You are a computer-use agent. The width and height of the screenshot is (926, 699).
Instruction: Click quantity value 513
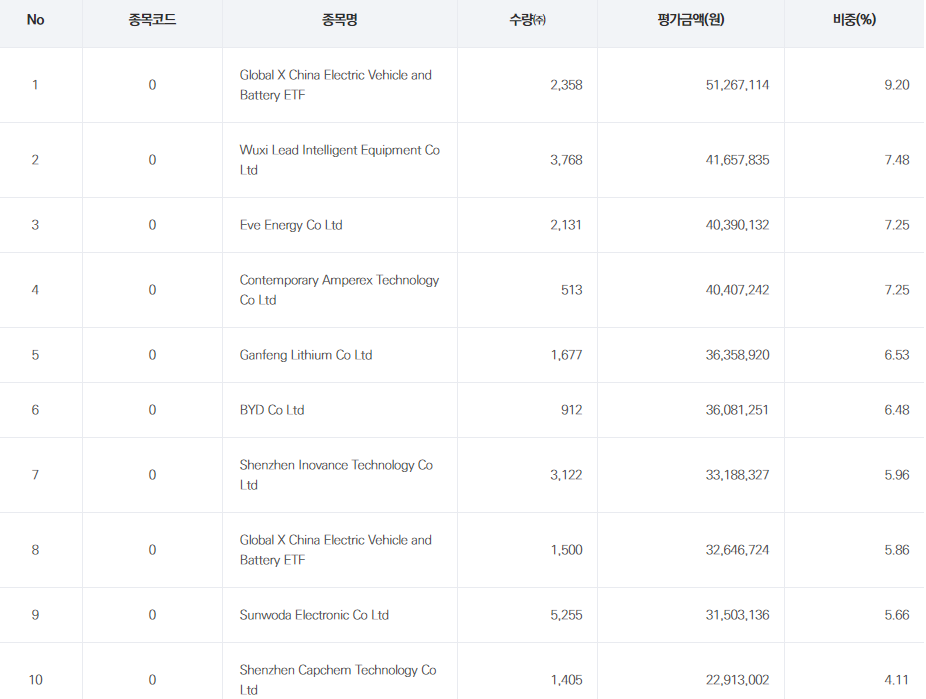572,290
